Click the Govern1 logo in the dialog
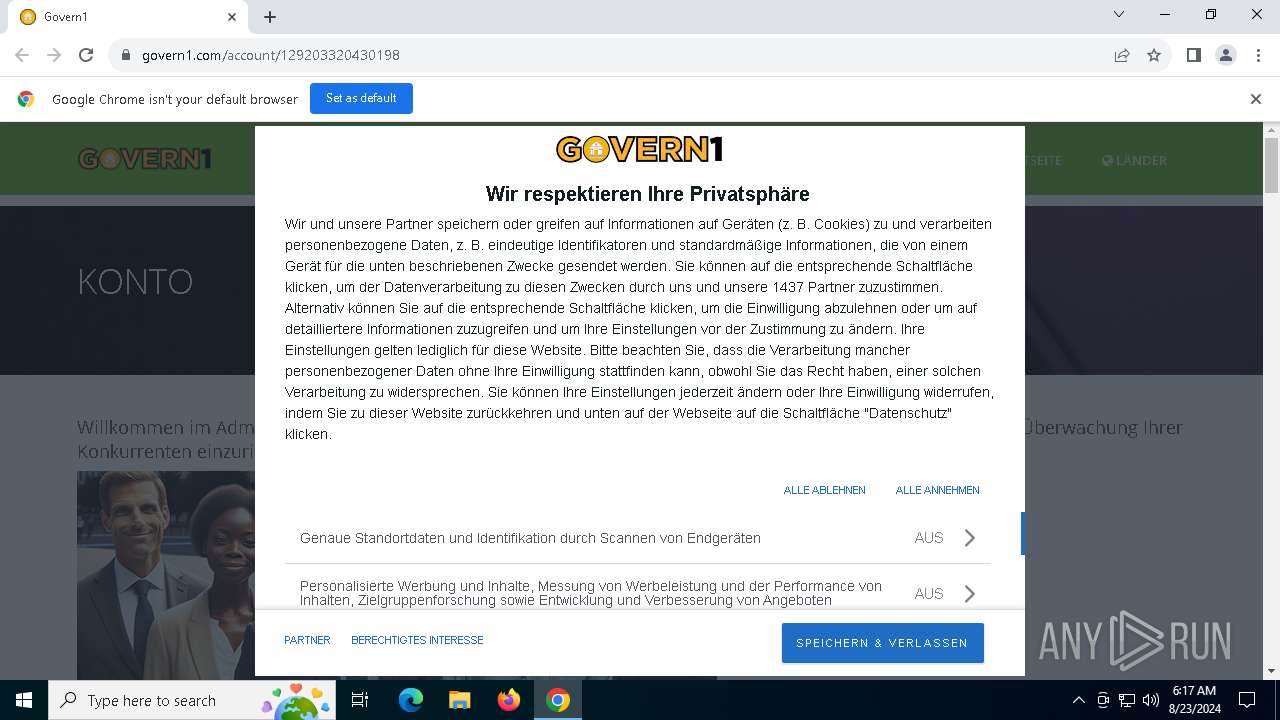The width and height of the screenshot is (1280, 720). pos(640,150)
